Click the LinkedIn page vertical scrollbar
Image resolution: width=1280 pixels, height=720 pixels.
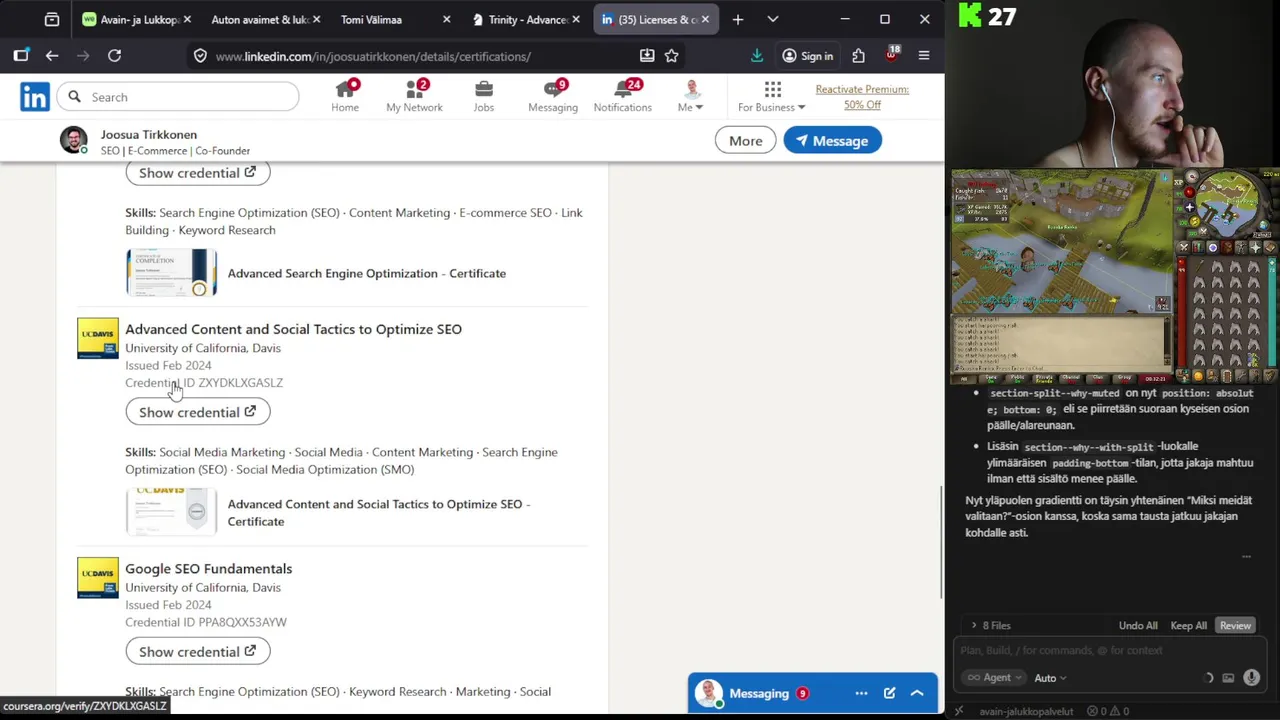tap(940, 543)
